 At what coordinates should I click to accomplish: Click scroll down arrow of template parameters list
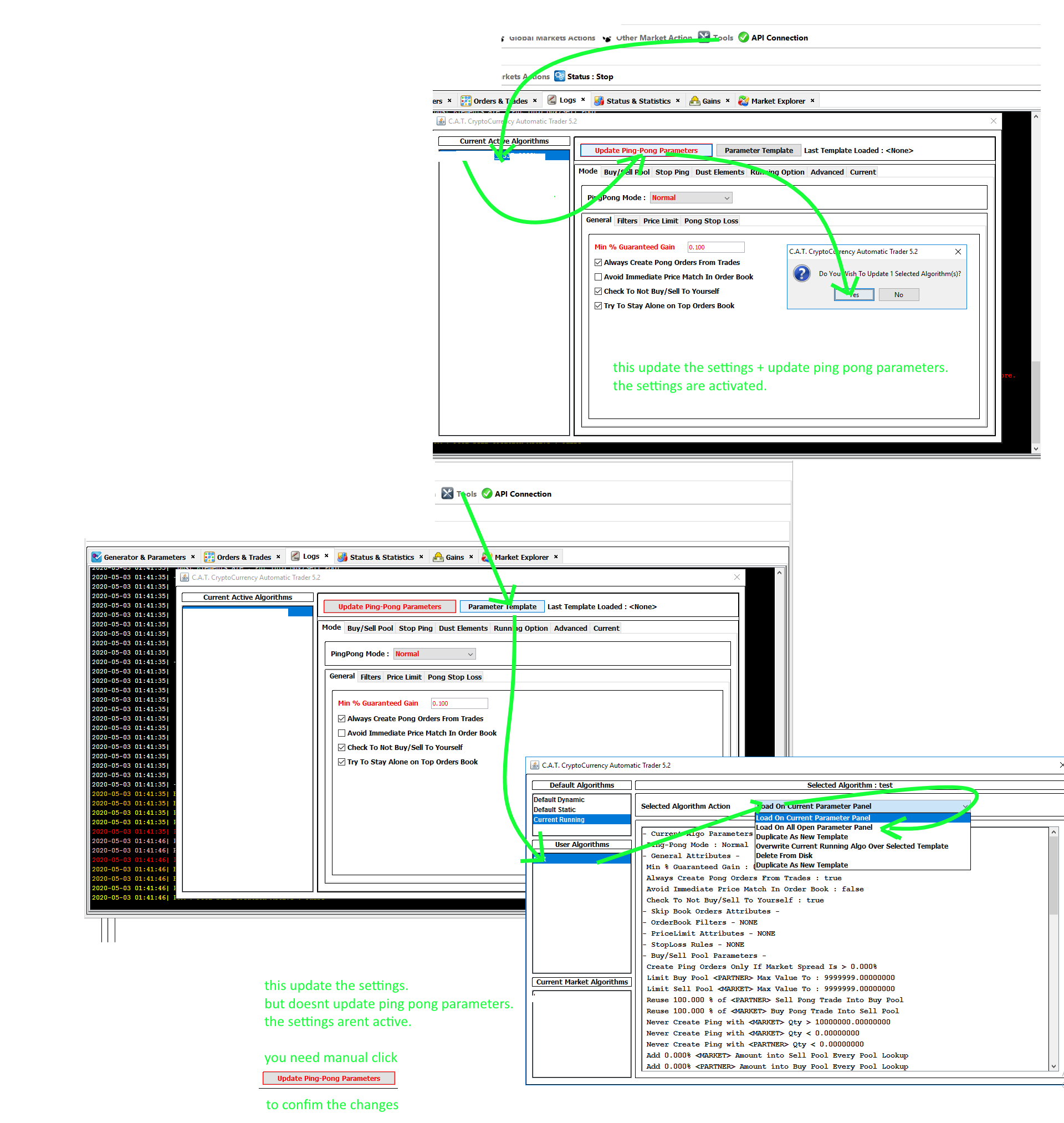click(x=1053, y=1066)
